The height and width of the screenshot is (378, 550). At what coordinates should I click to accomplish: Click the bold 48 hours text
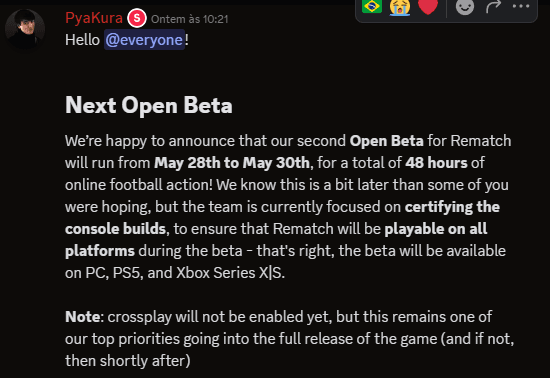pos(436,163)
